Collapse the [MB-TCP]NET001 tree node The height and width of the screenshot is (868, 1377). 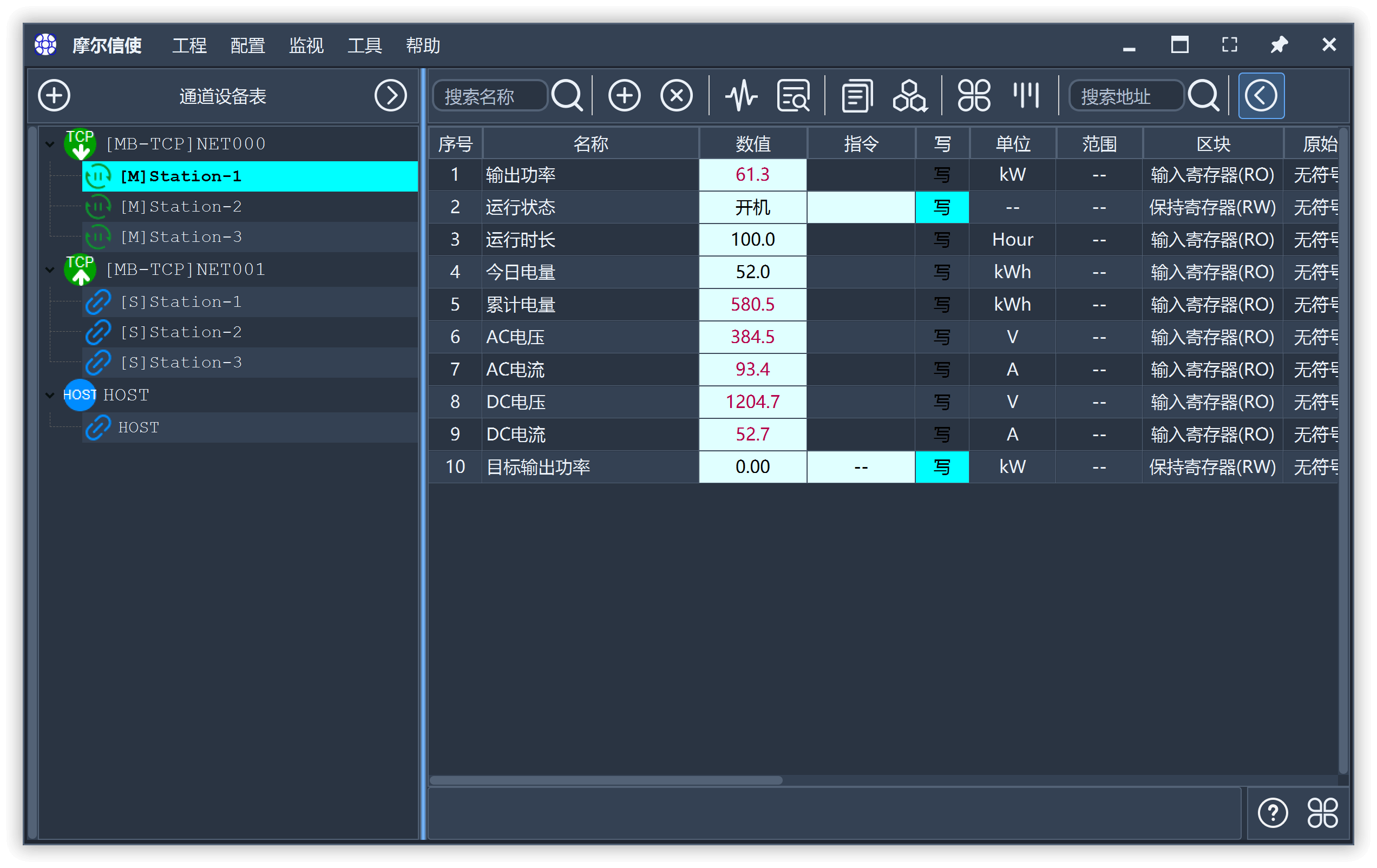coord(50,269)
